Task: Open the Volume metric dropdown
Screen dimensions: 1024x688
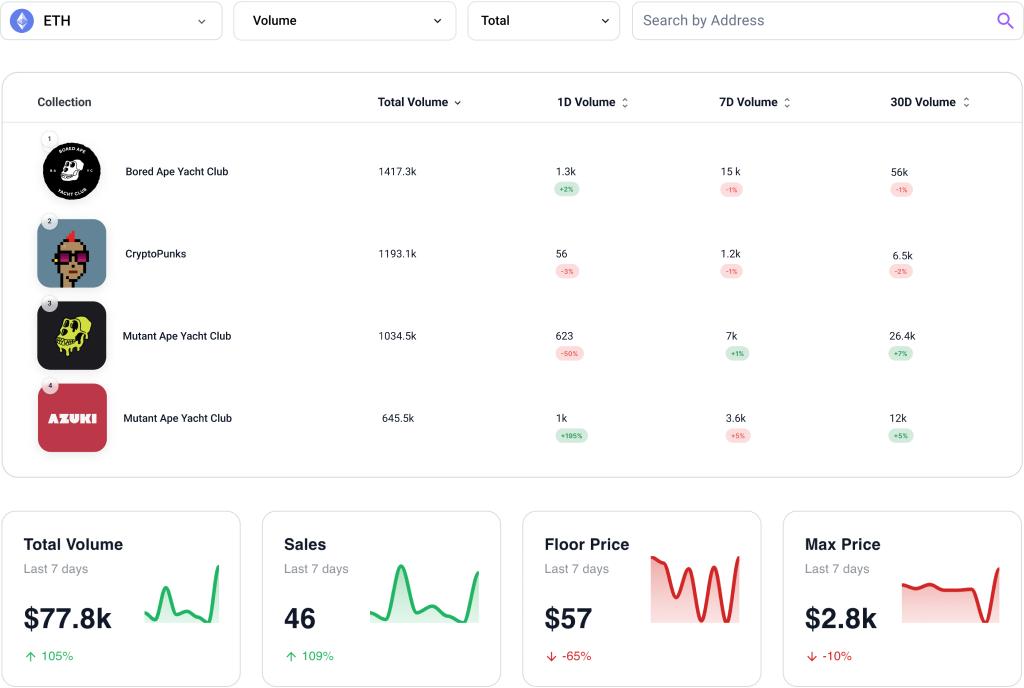Action: pos(345,21)
